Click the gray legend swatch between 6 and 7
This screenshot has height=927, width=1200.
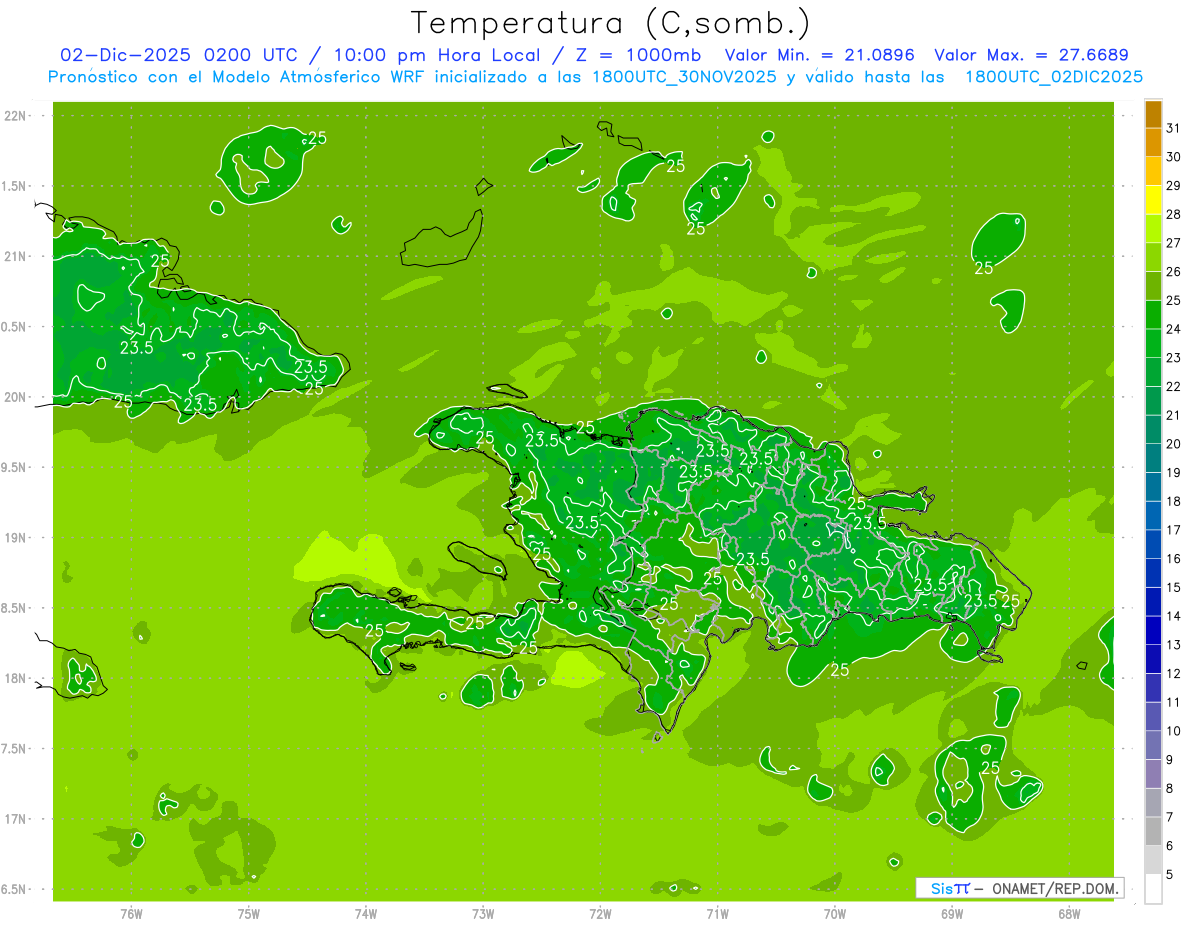pyautogui.click(x=1153, y=831)
